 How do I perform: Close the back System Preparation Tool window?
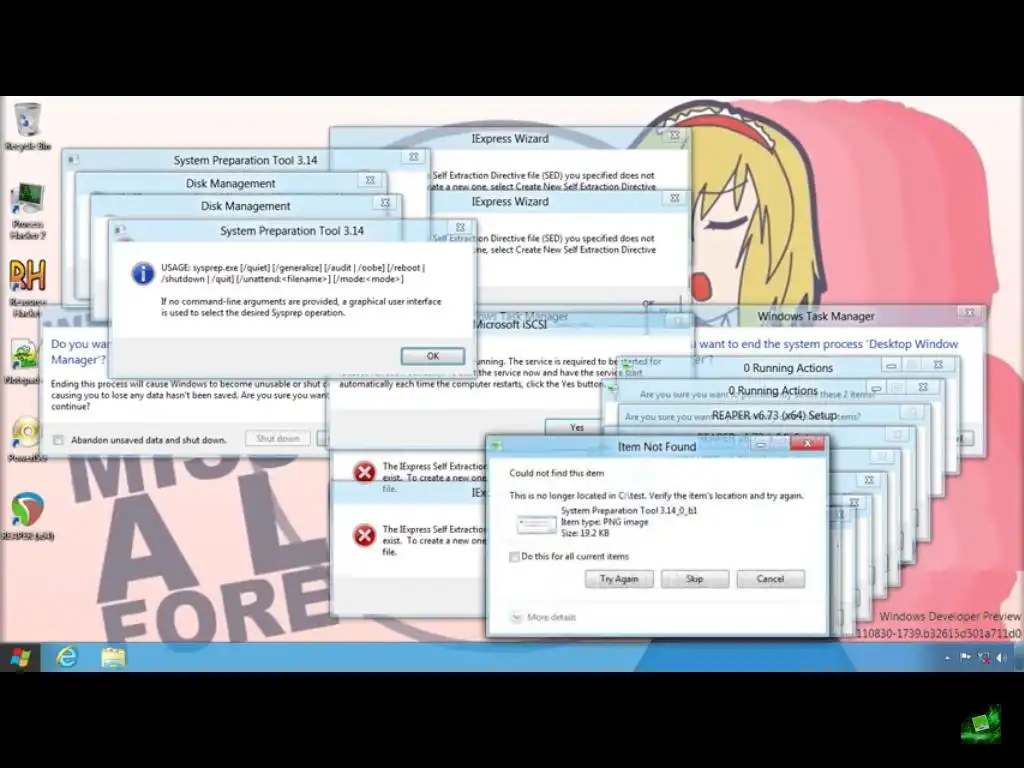click(413, 157)
